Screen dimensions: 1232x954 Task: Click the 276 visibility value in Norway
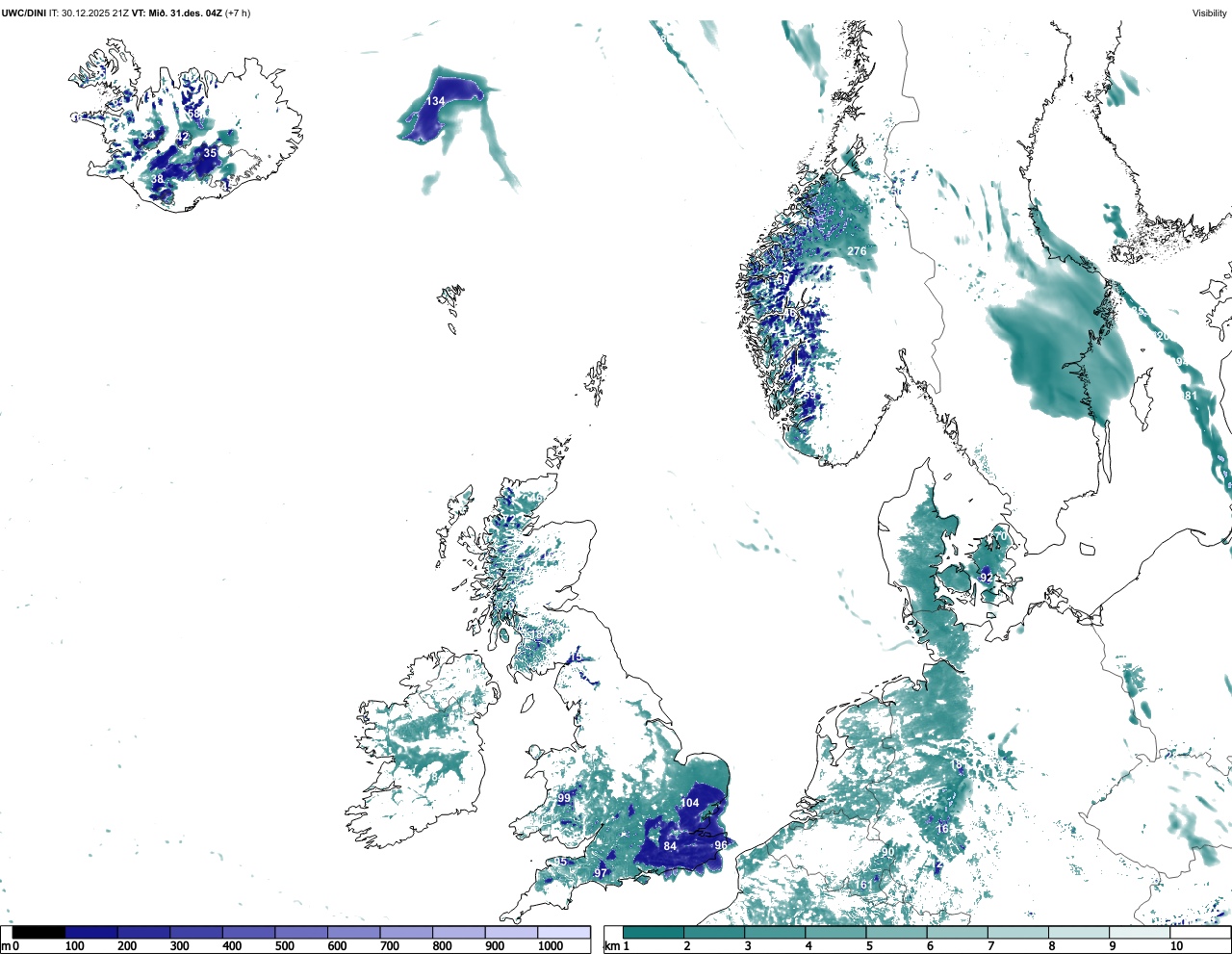click(x=857, y=251)
